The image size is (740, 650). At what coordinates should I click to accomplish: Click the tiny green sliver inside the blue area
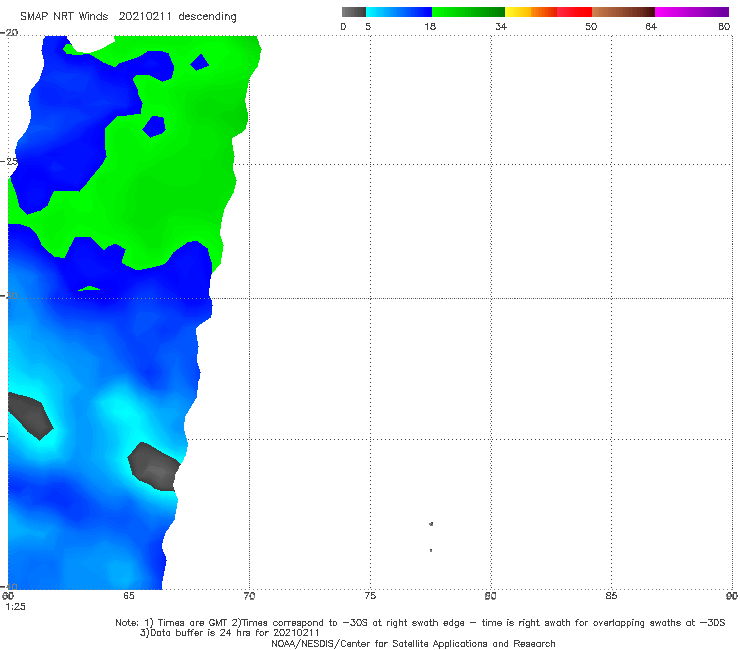tap(89, 288)
